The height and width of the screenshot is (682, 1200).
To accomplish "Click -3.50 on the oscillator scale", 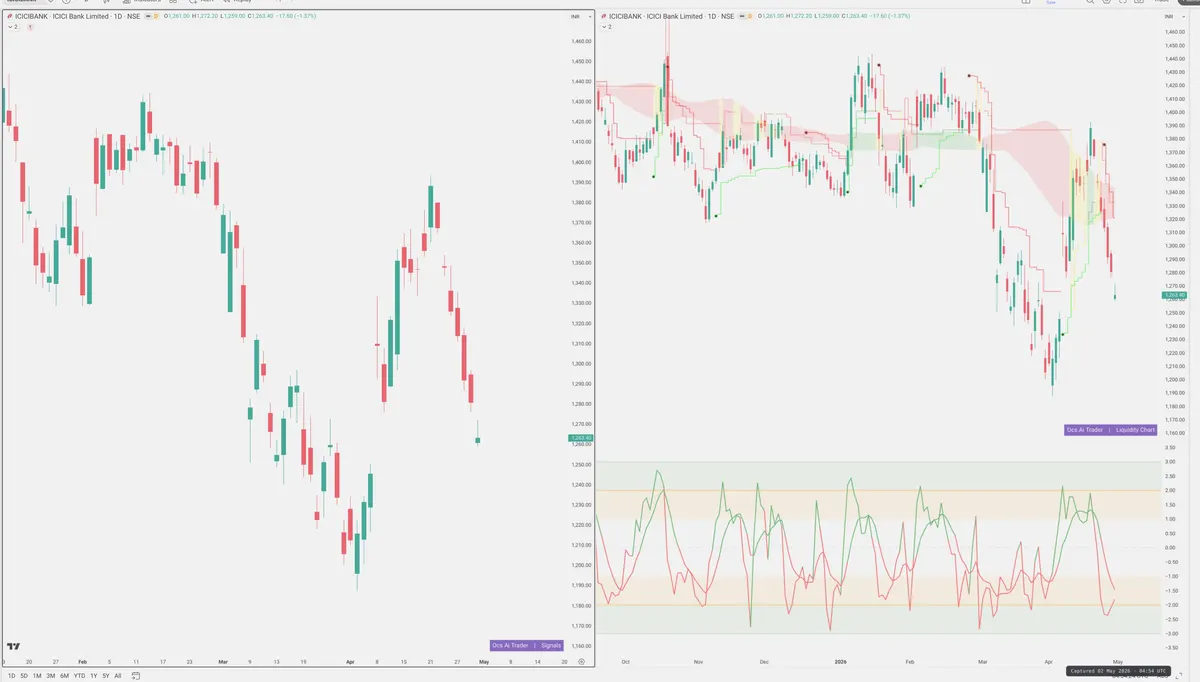I will point(1170,648).
